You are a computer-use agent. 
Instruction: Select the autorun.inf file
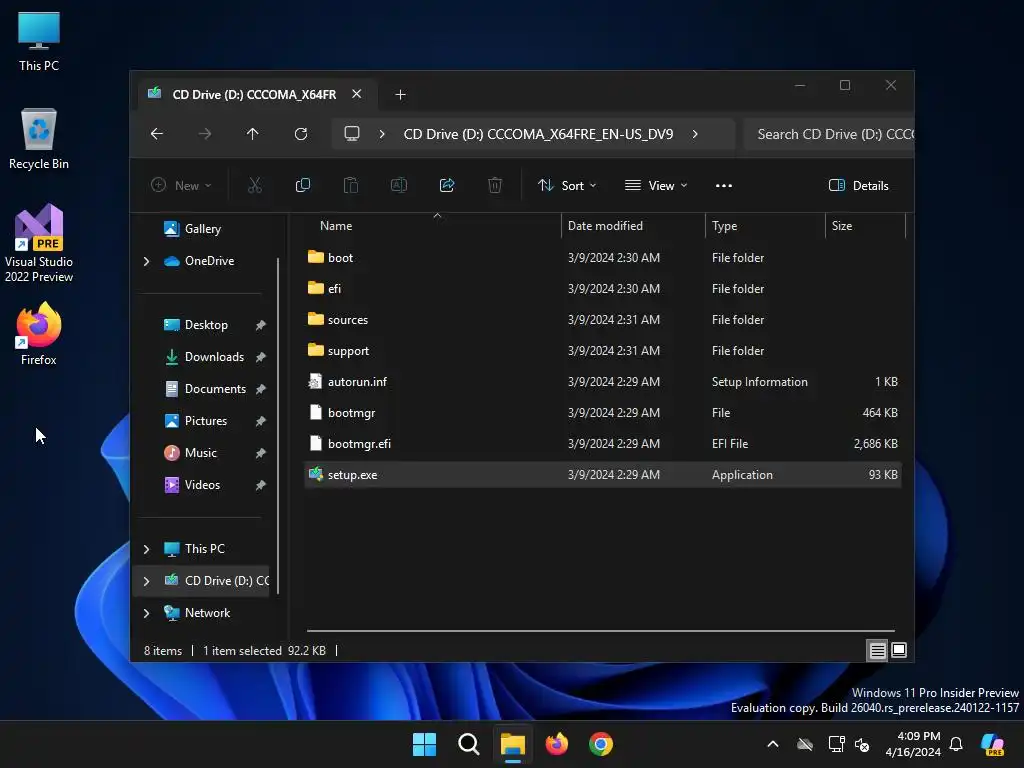tap(603, 382)
